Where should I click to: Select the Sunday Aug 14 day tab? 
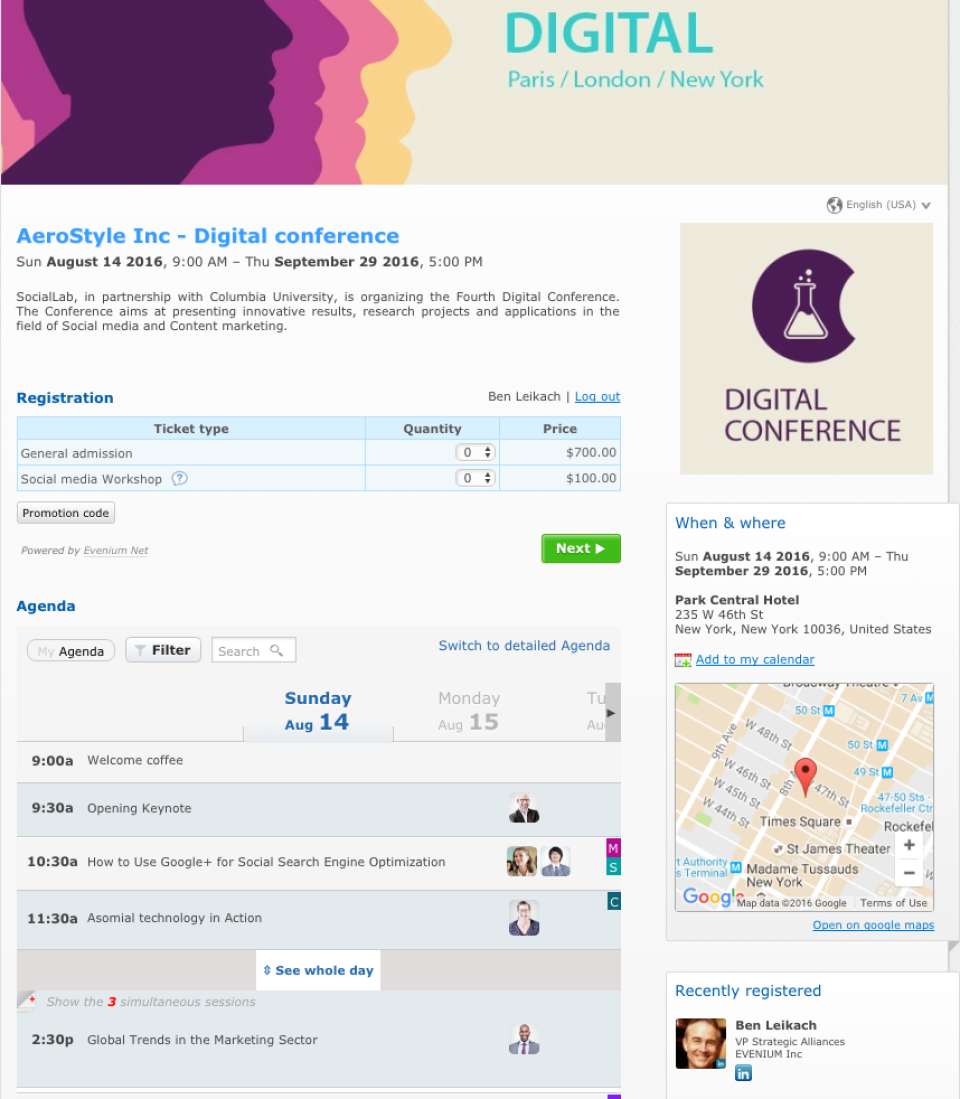tap(318, 710)
